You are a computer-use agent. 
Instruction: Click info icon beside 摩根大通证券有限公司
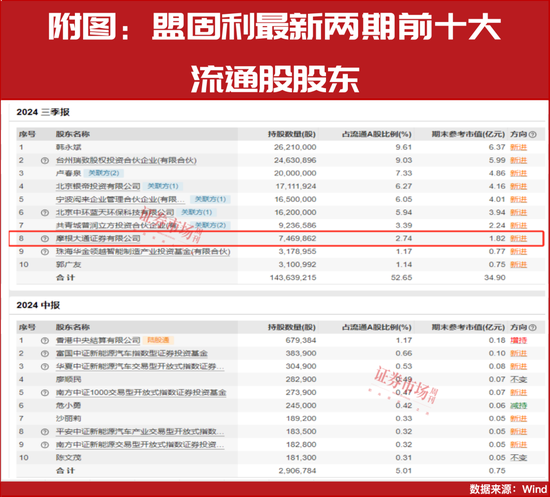click(45, 239)
